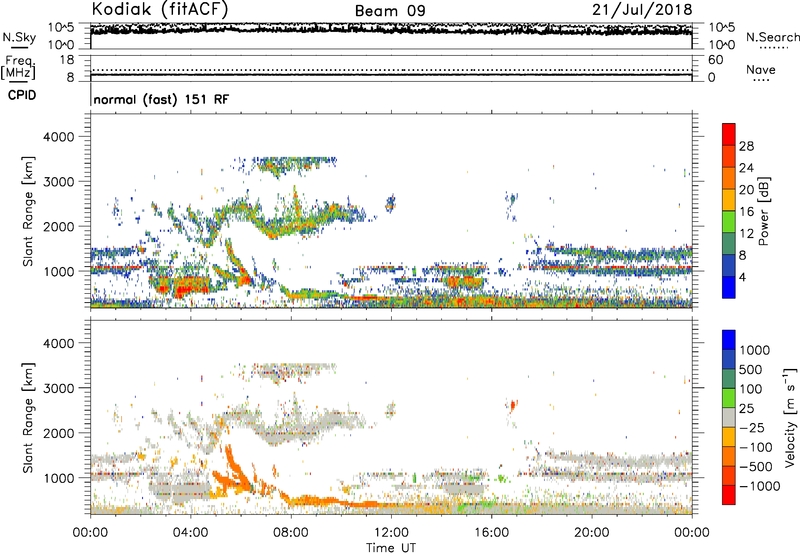
Task: Click the Kodiak (fitACF) plot title
Action: pyautogui.click(x=160, y=9)
